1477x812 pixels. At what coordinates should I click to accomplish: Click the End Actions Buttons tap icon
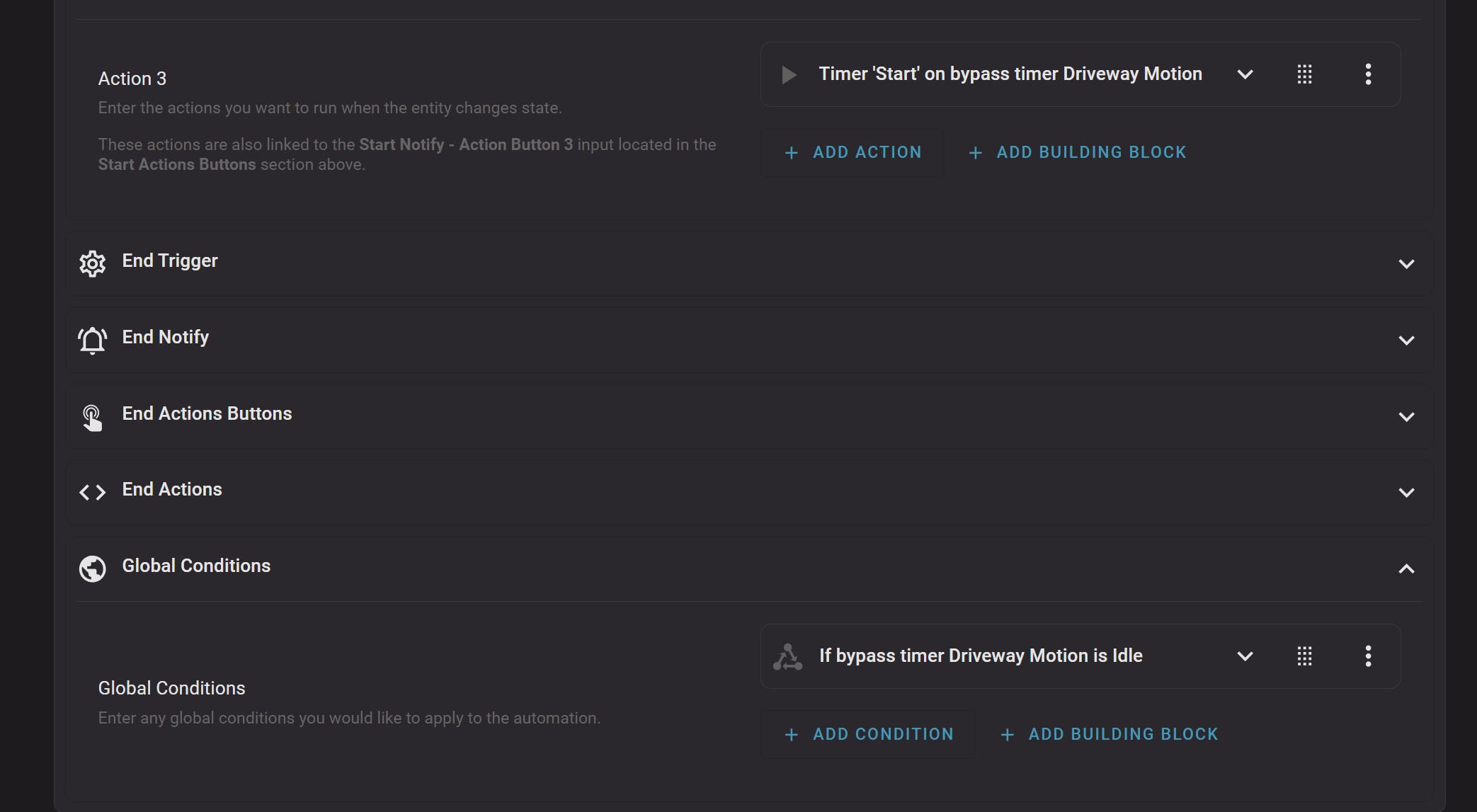coord(92,417)
